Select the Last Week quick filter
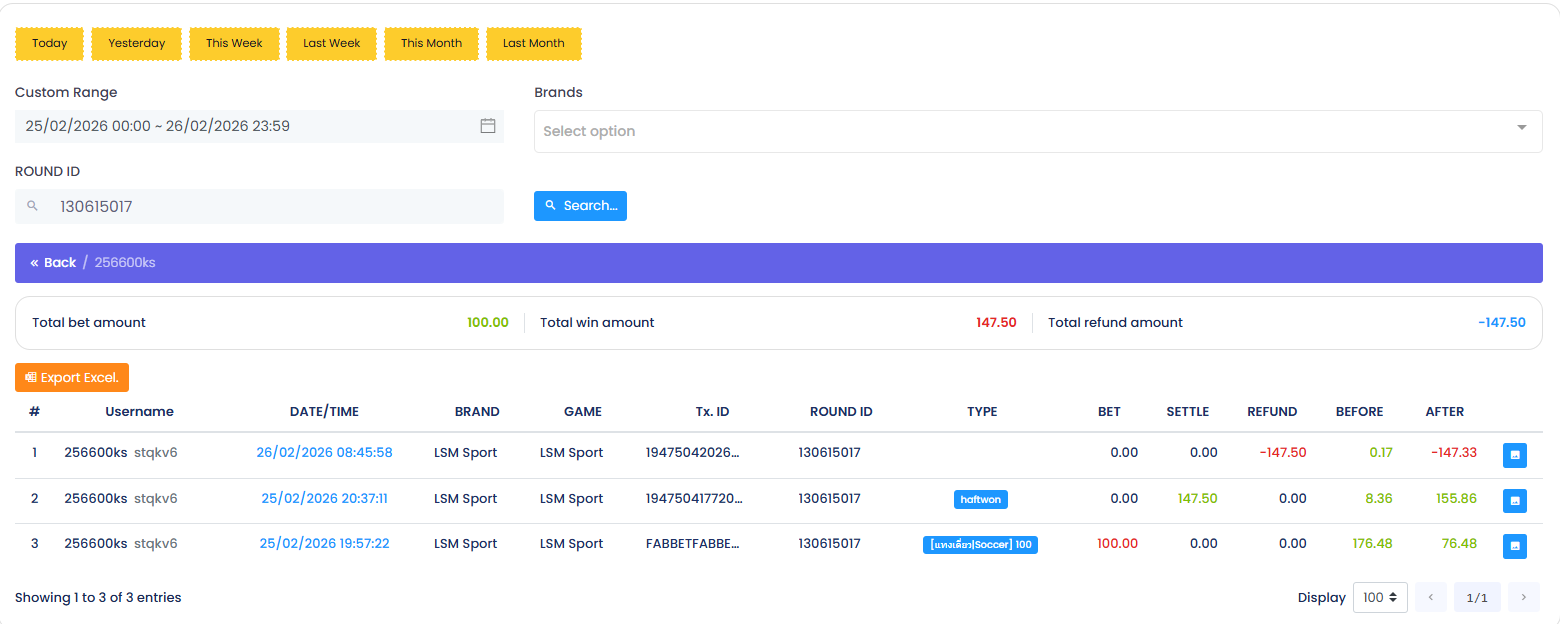 [331, 44]
